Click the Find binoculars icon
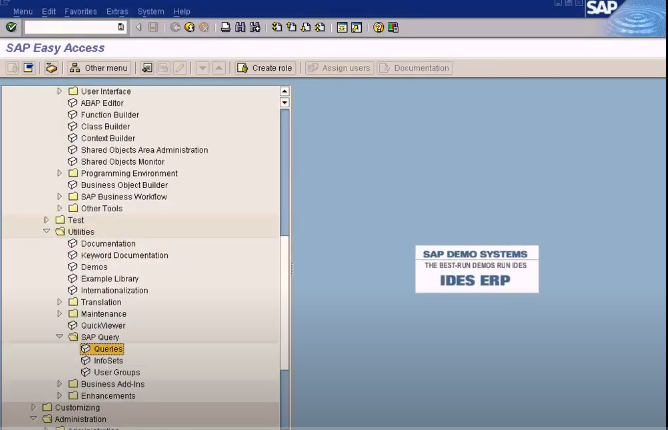 pyautogui.click(x=240, y=27)
